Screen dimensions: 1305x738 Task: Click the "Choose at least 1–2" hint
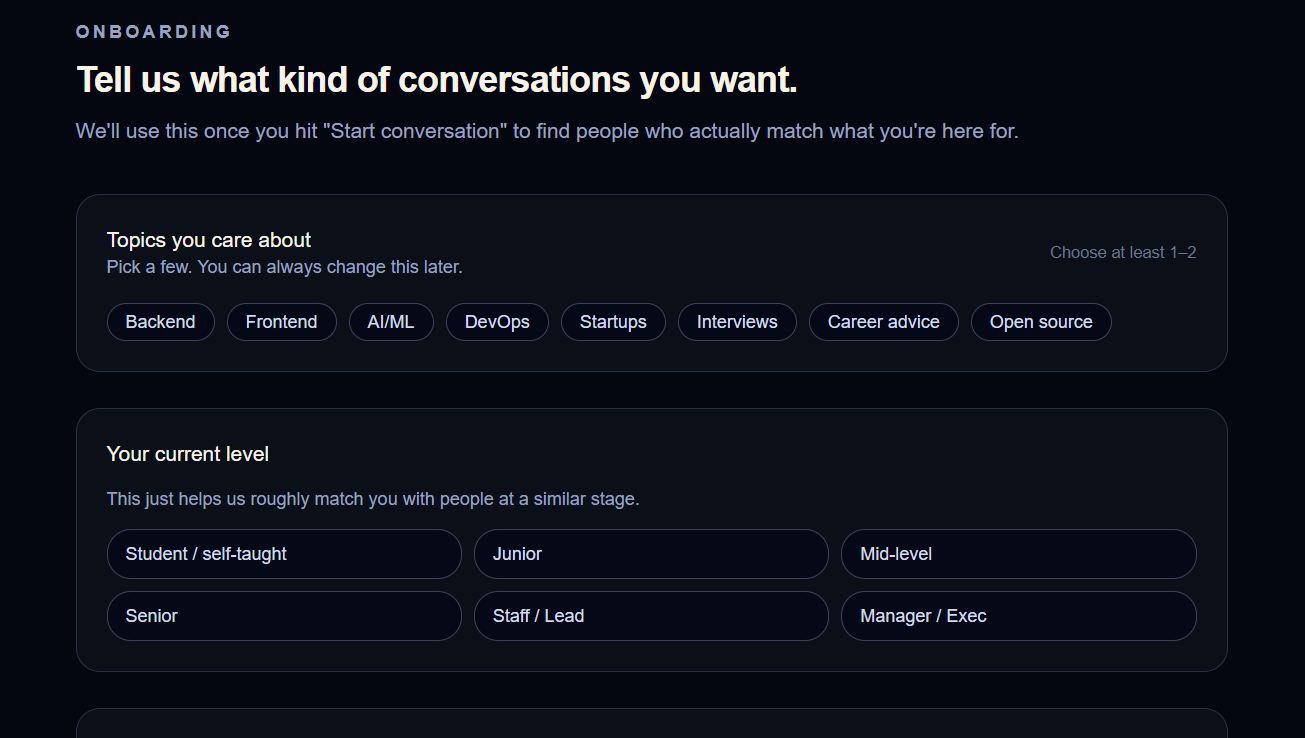click(1123, 253)
